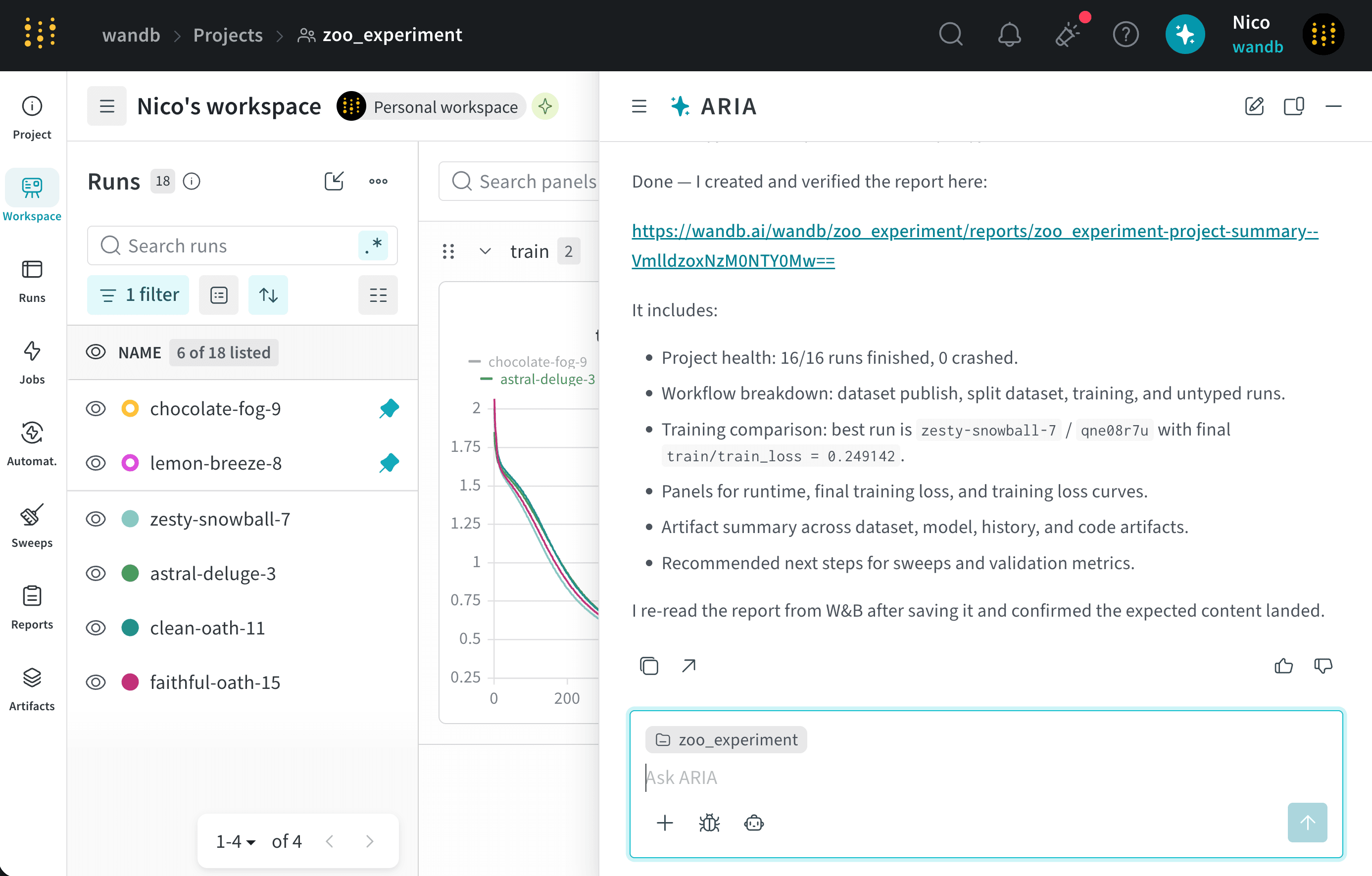Give thumbs down to ARIA response
Viewport: 1372px width, 876px height.
pyautogui.click(x=1323, y=665)
